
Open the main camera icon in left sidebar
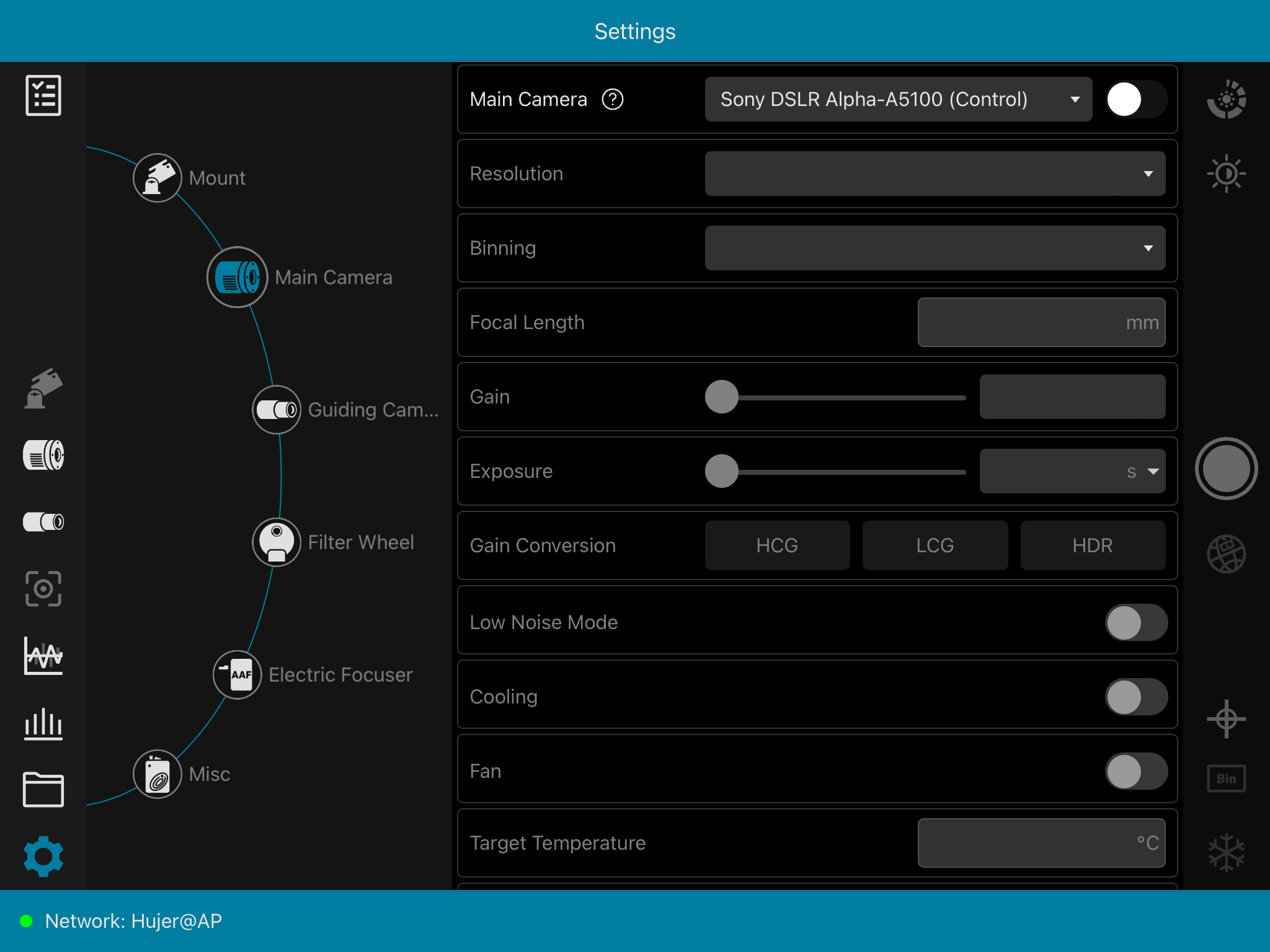click(43, 455)
